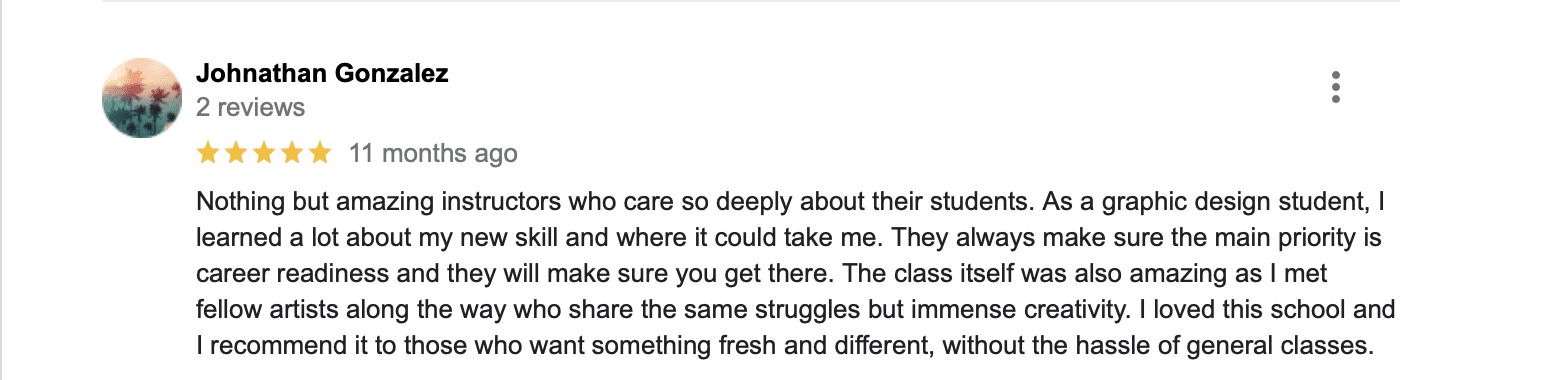The width and height of the screenshot is (1558, 380).
Task: Open the three-dot options menu for this review
Action: pyautogui.click(x=1335, y=88)
